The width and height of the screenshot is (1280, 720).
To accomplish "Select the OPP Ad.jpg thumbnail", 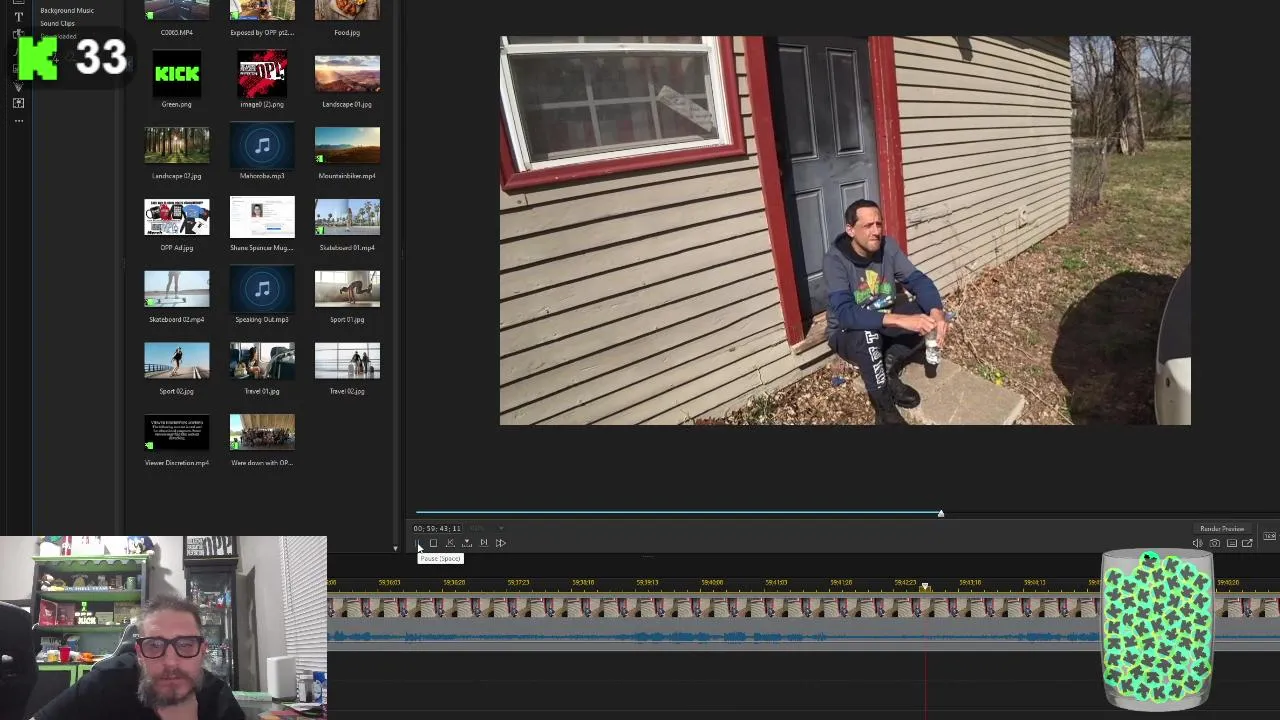I will pos(177,218).
